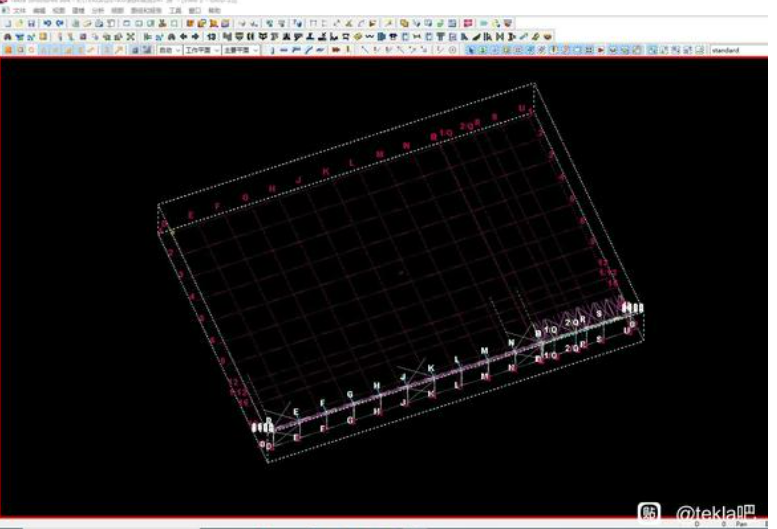Open the 文件 (File) menu
The image size is (777, 529).
coord(19,10)
